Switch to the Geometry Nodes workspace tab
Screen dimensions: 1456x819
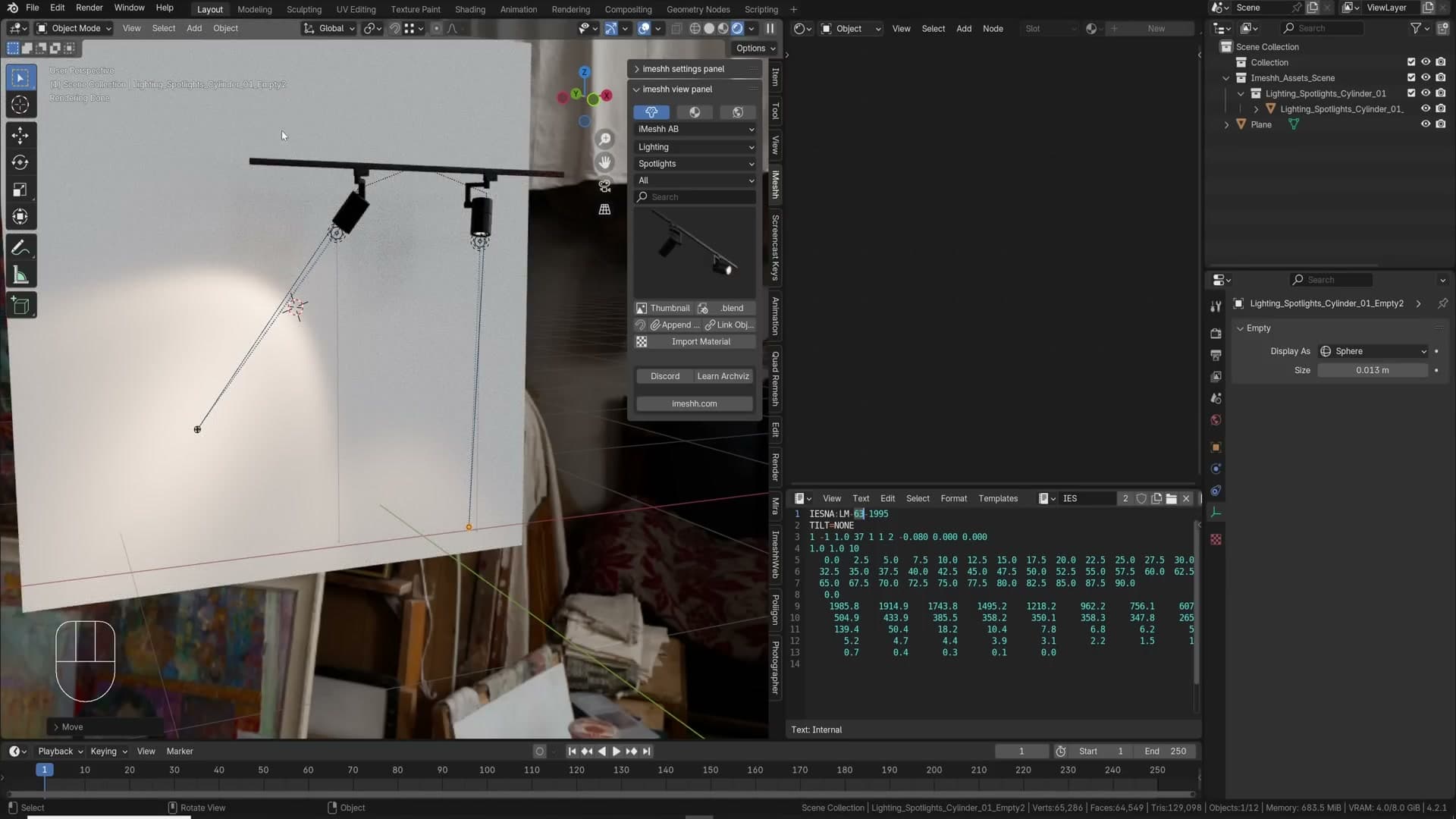pyautogui.click(x=698, y=9)
